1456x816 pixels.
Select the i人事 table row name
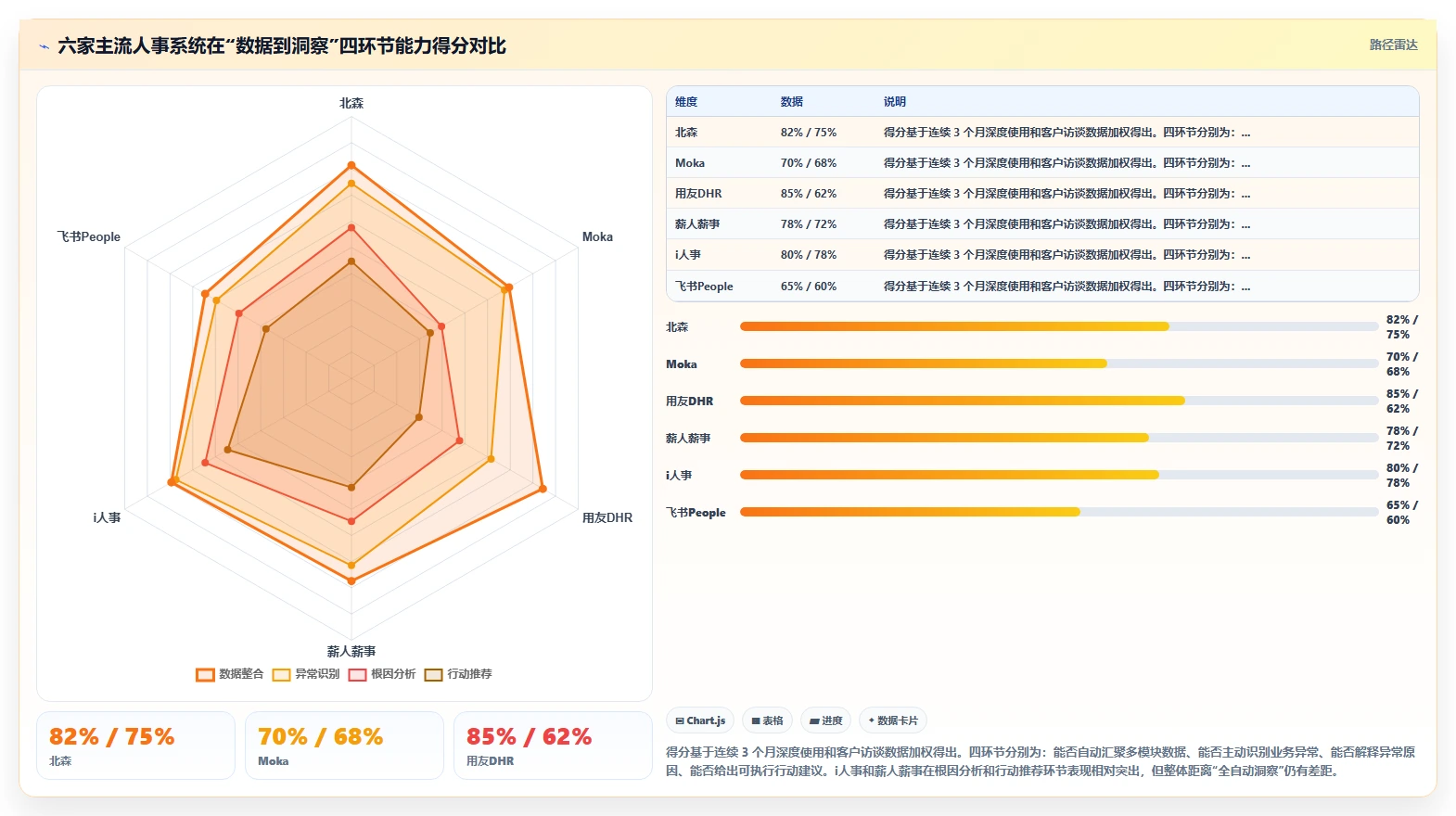[x=688, y=255]
